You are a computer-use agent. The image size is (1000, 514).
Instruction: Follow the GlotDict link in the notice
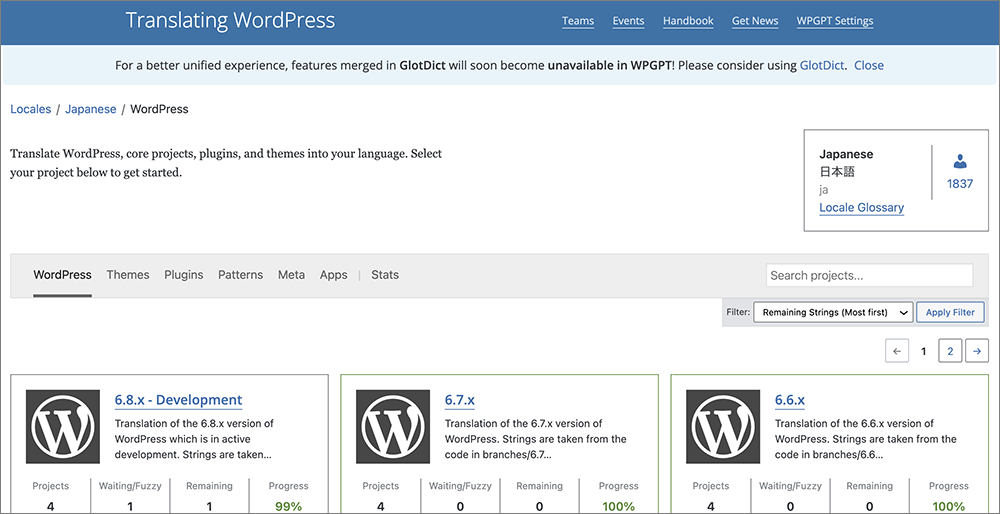click(823, 65)
